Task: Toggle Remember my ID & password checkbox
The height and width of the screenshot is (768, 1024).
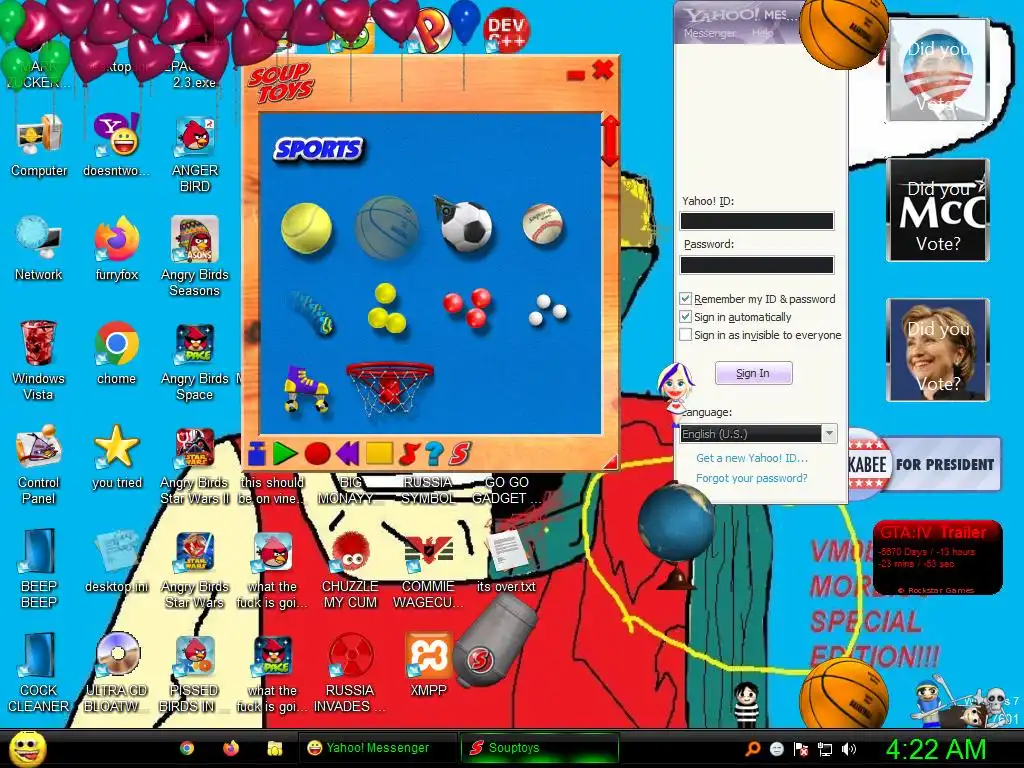Action: pos(685,298)
